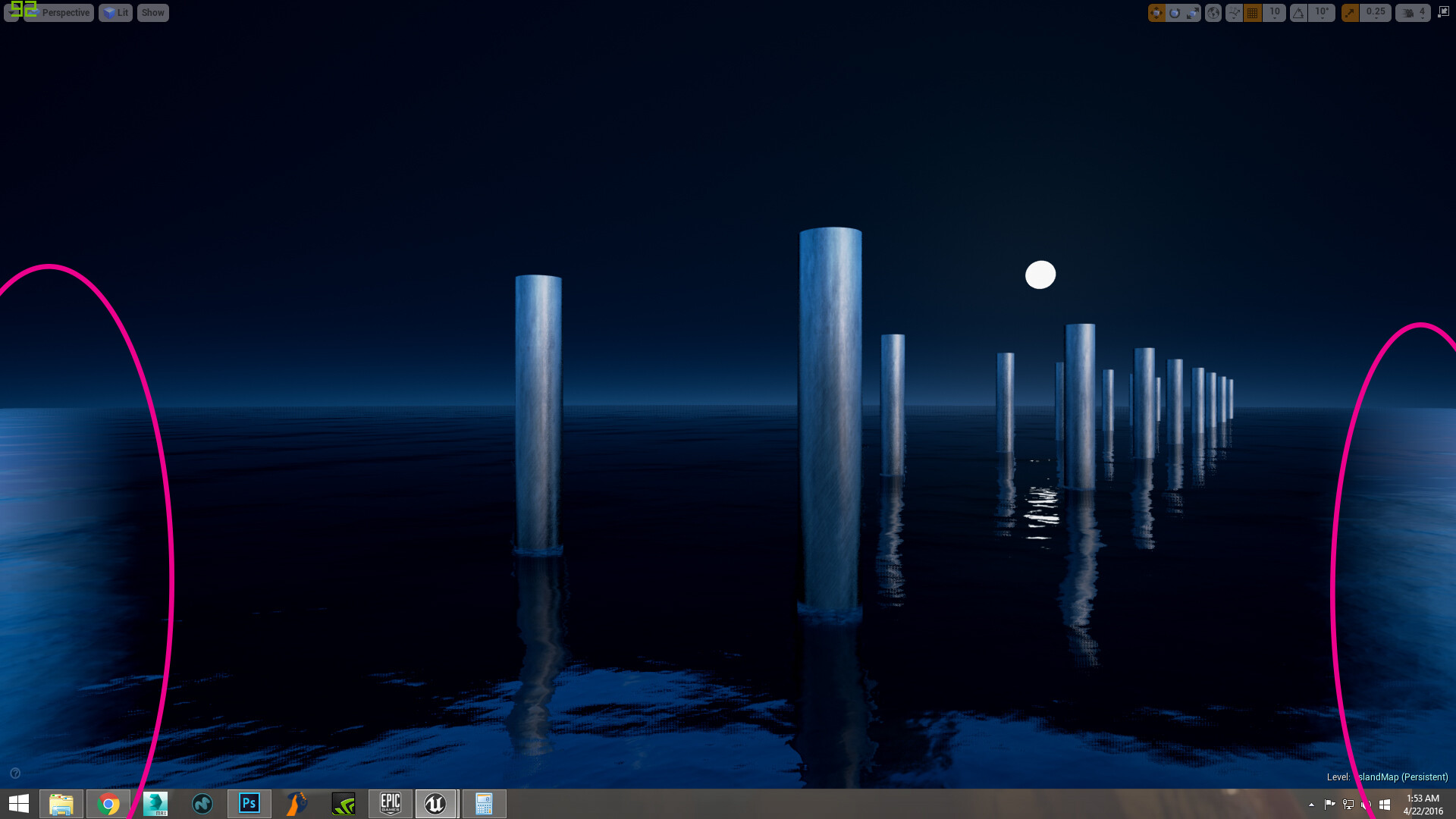
Task: Open the Lit view mode menu
Action: point(115,13)
